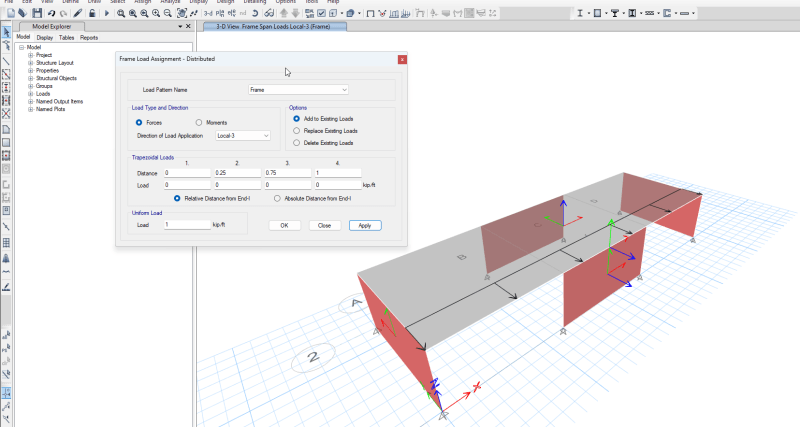
Task: Click Uniform Load value field
Action: click(x=187, y=224)
